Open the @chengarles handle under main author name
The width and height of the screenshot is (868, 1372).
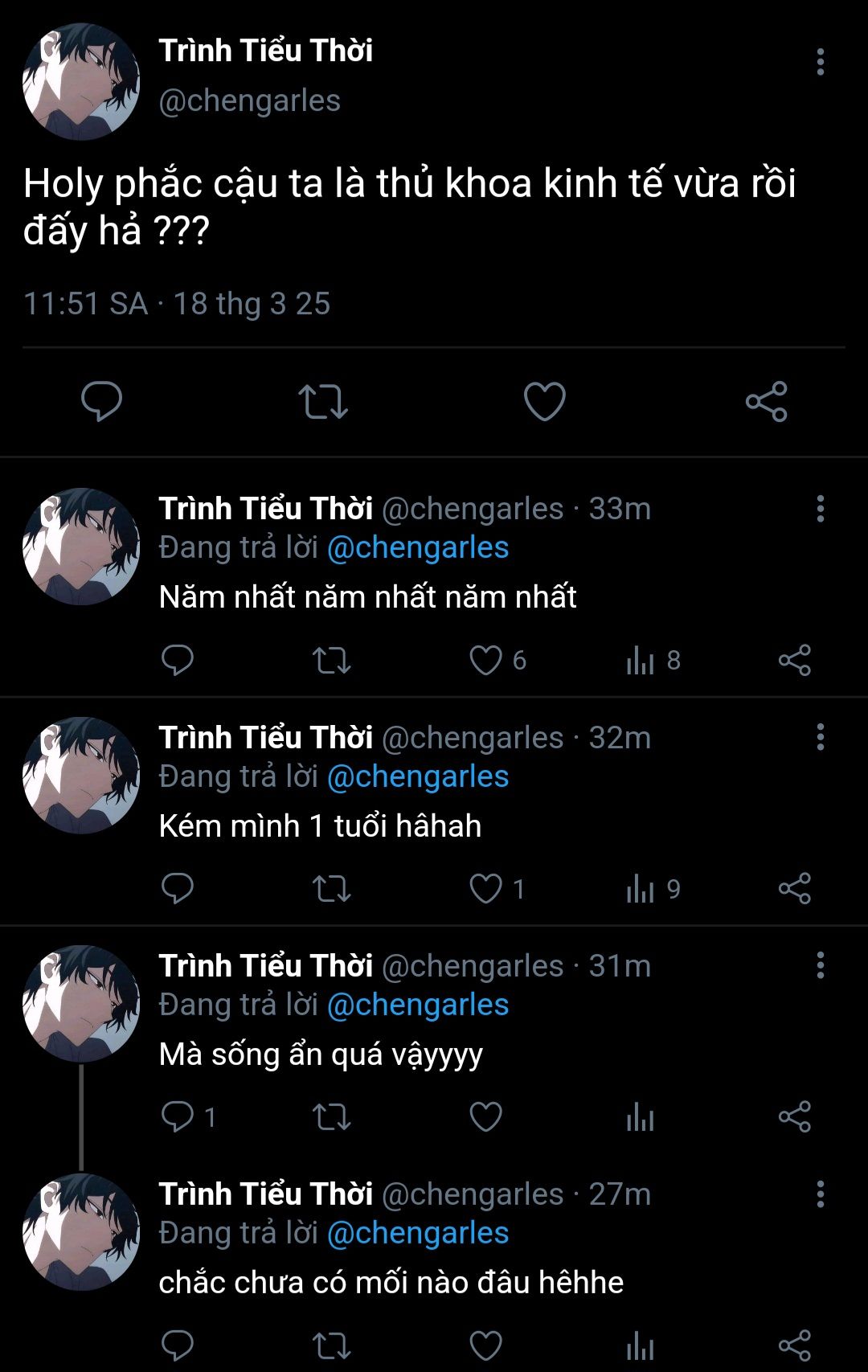pyautogui.click(x=249, y=101)
